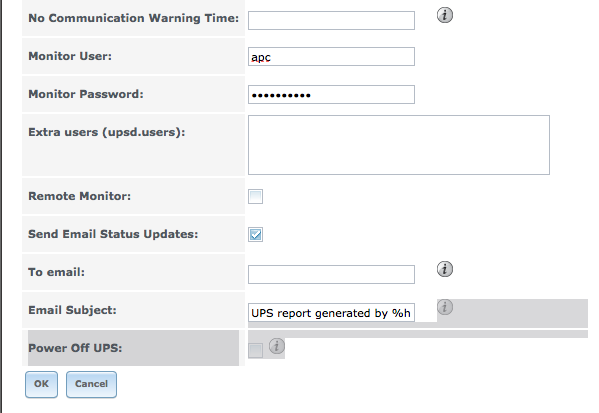Click the Power Off UPS label
Image resolution: width=599 pixels, height=413 pixels.
75,348
